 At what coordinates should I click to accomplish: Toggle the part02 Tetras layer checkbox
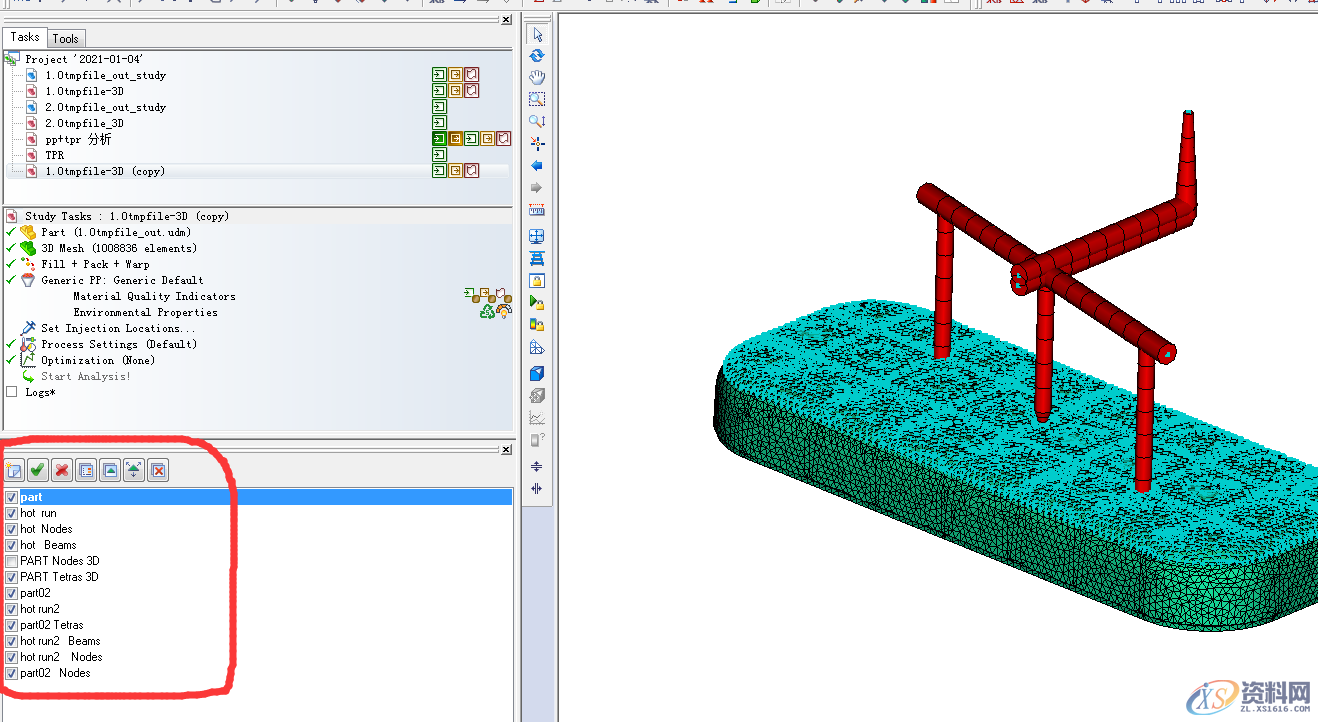[x=12, y=625]
